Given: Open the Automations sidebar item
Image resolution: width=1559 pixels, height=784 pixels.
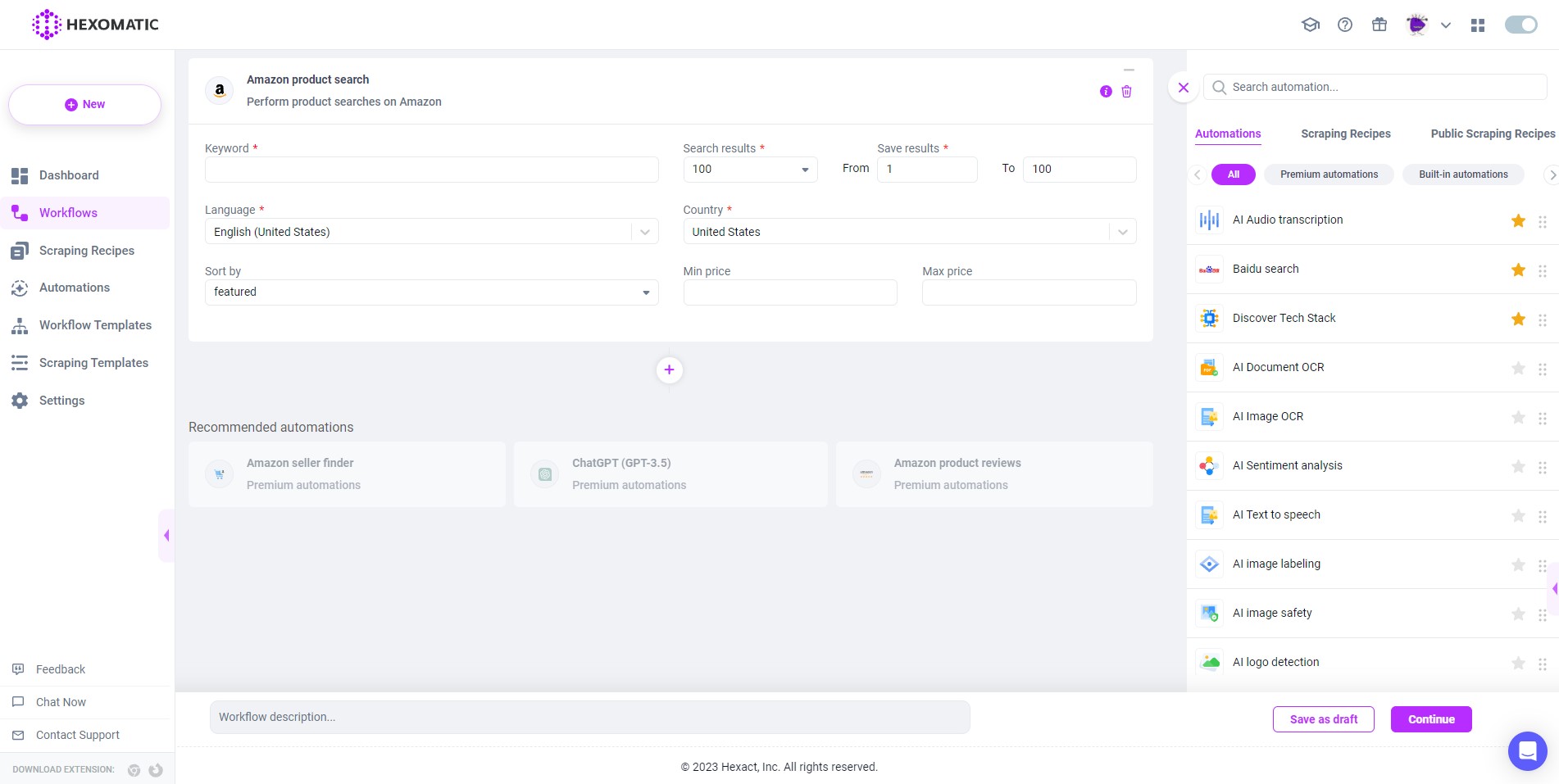Looking at the screenshot, I should 74,288.
